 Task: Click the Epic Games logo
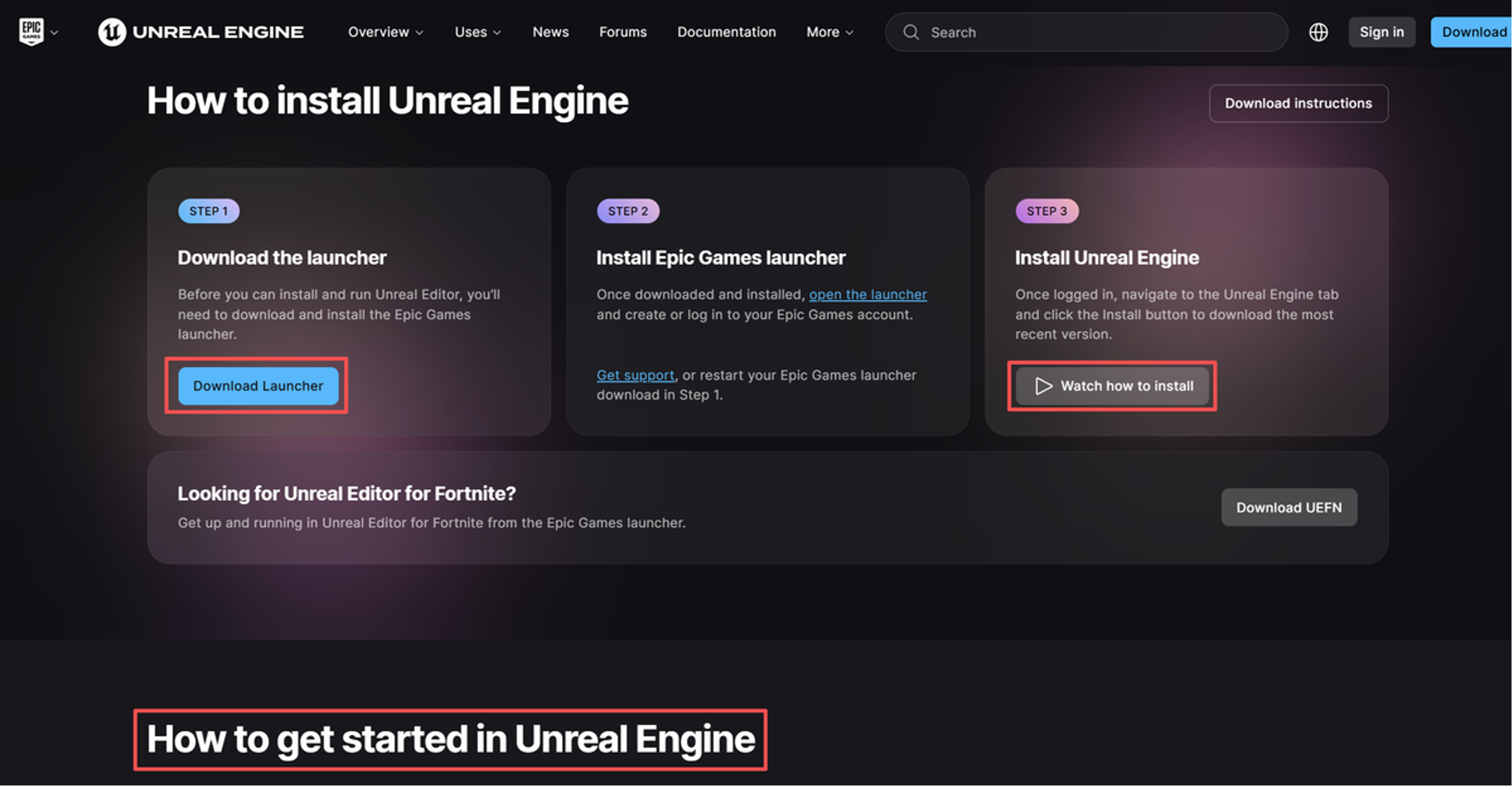pyautogui.click(x=31, y=32)
